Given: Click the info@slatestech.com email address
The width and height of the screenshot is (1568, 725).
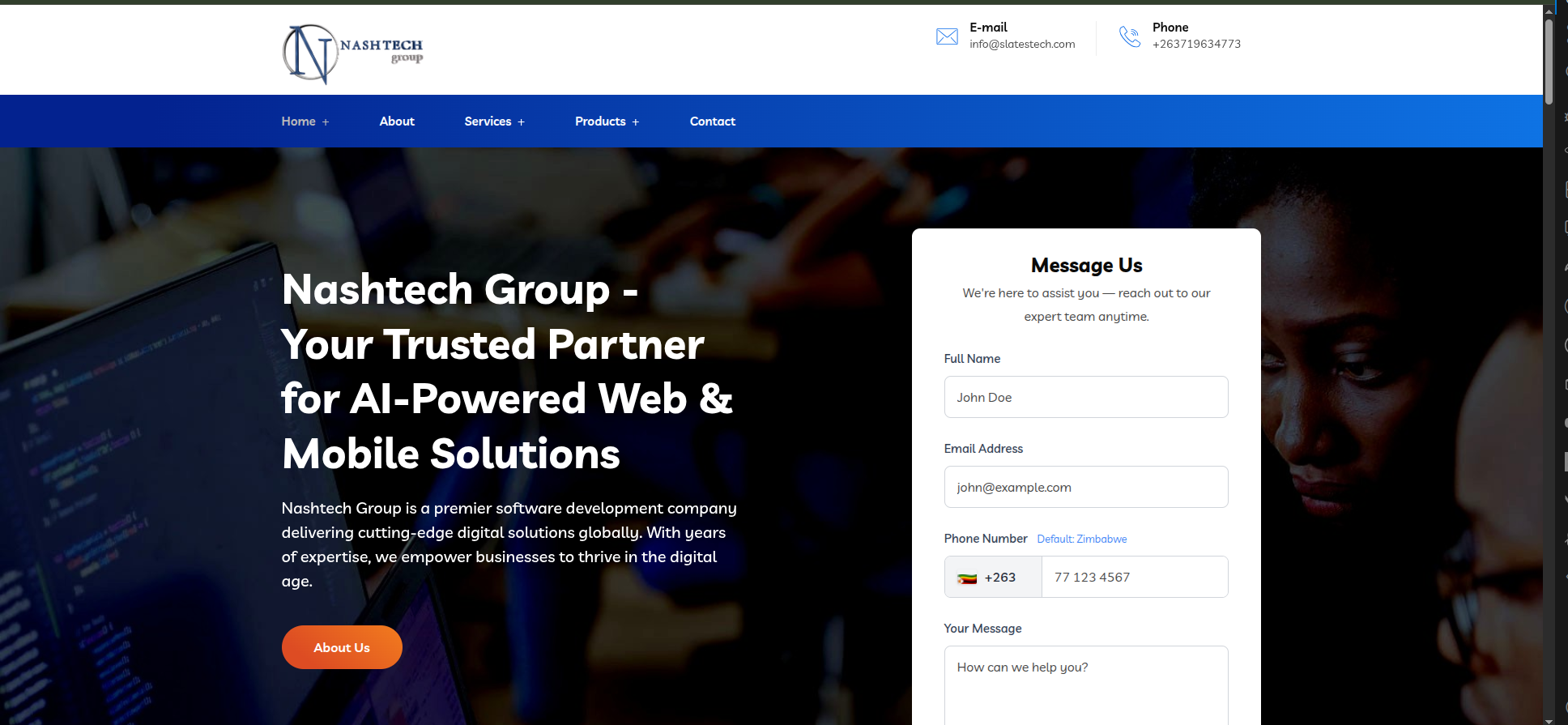Looking at the screenshot, I should (1022, 45).
